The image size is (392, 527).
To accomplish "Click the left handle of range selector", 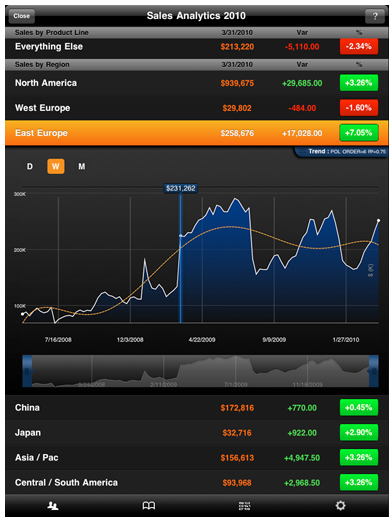I will pos(27,371).
